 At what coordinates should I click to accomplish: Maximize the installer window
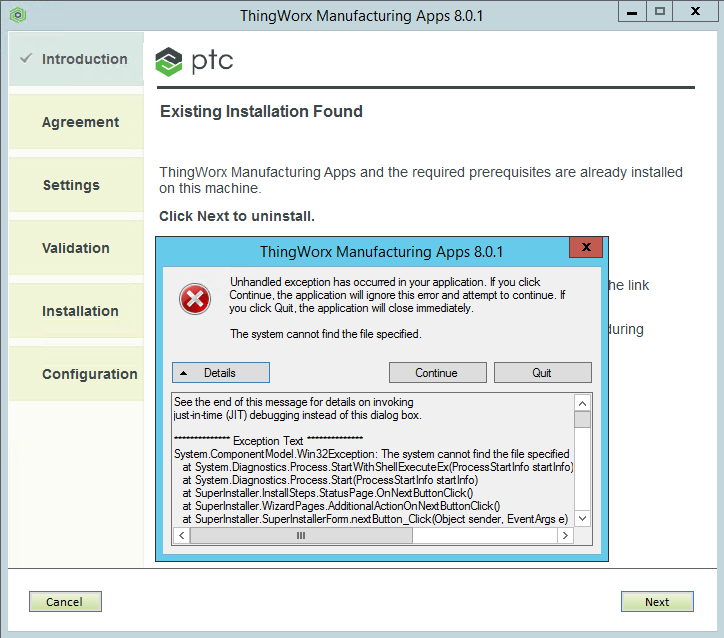[659, 11]
